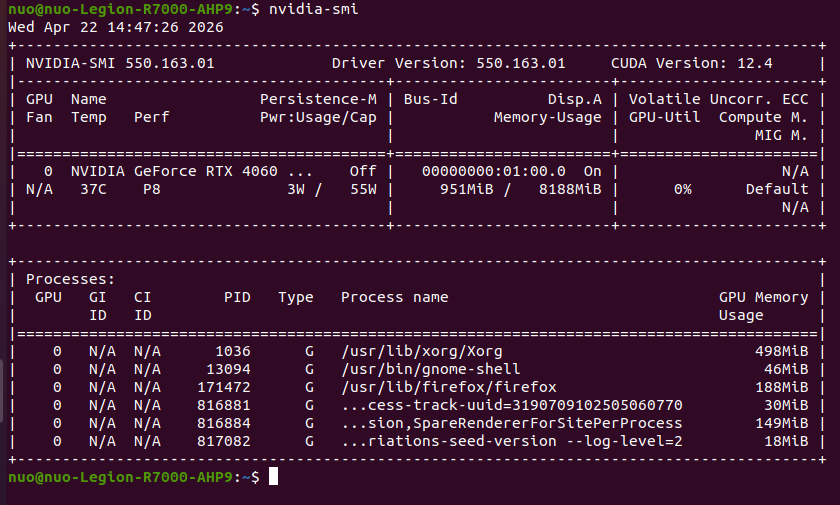Click the bus id '00000000:01:00.0'

[x=493, y=171]
